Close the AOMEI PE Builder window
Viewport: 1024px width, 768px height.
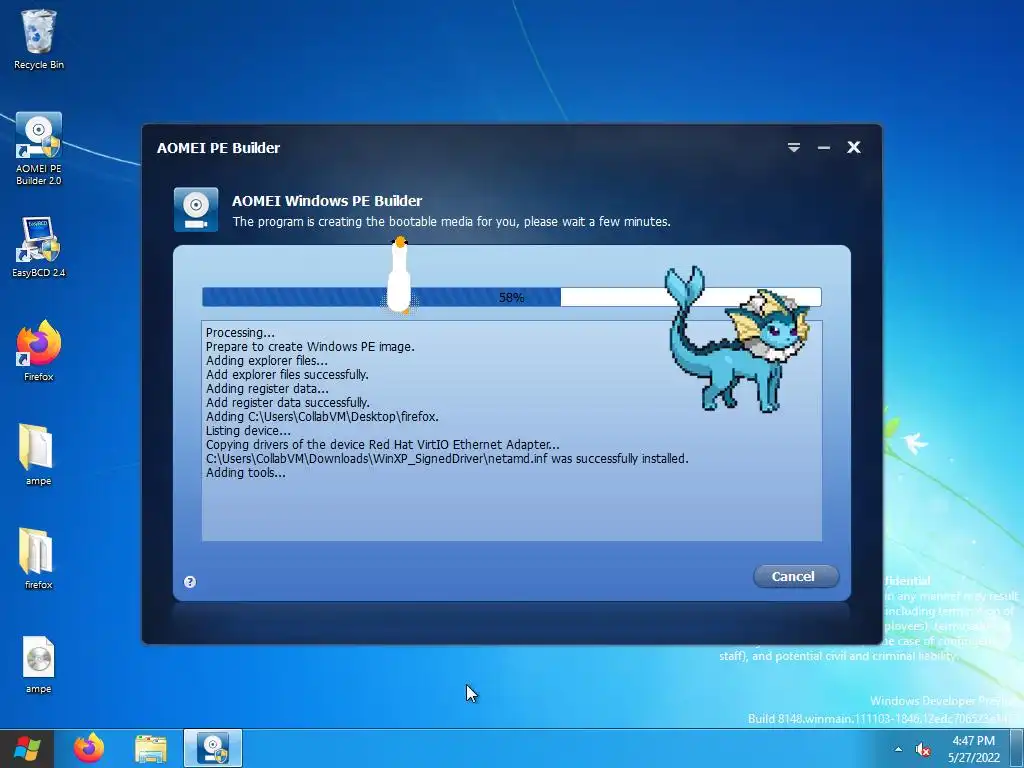point(854,147)
